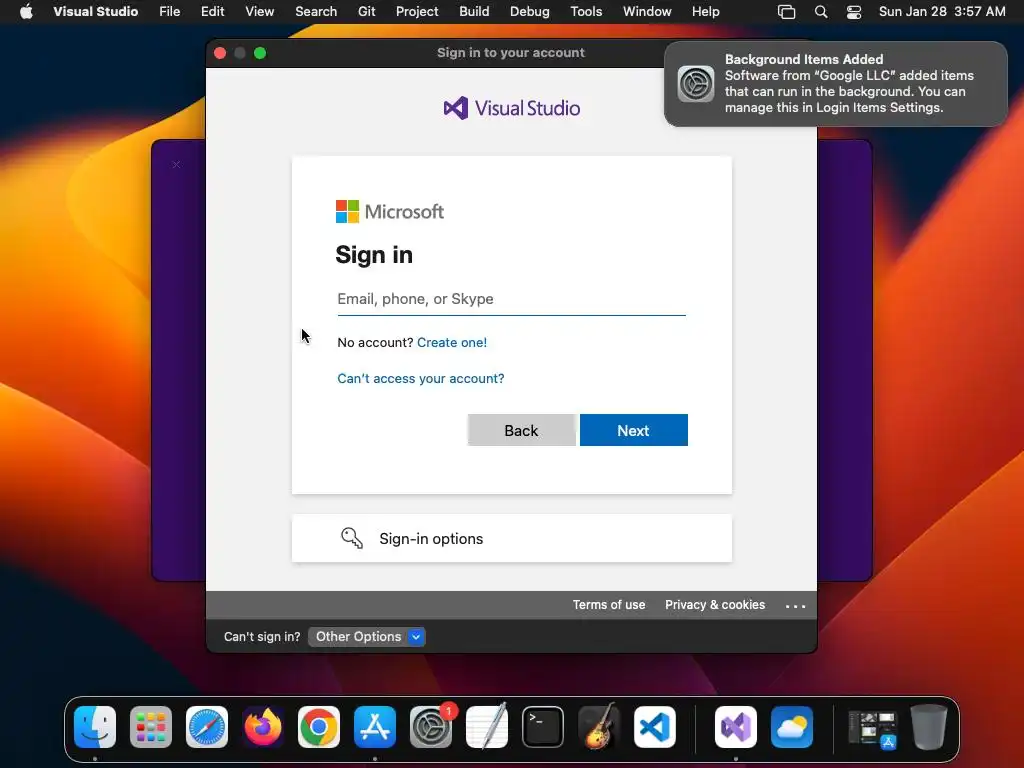Click the purple Visual Studio dock icon
Screen dimensions: 1024x768
tap(736, 727)
